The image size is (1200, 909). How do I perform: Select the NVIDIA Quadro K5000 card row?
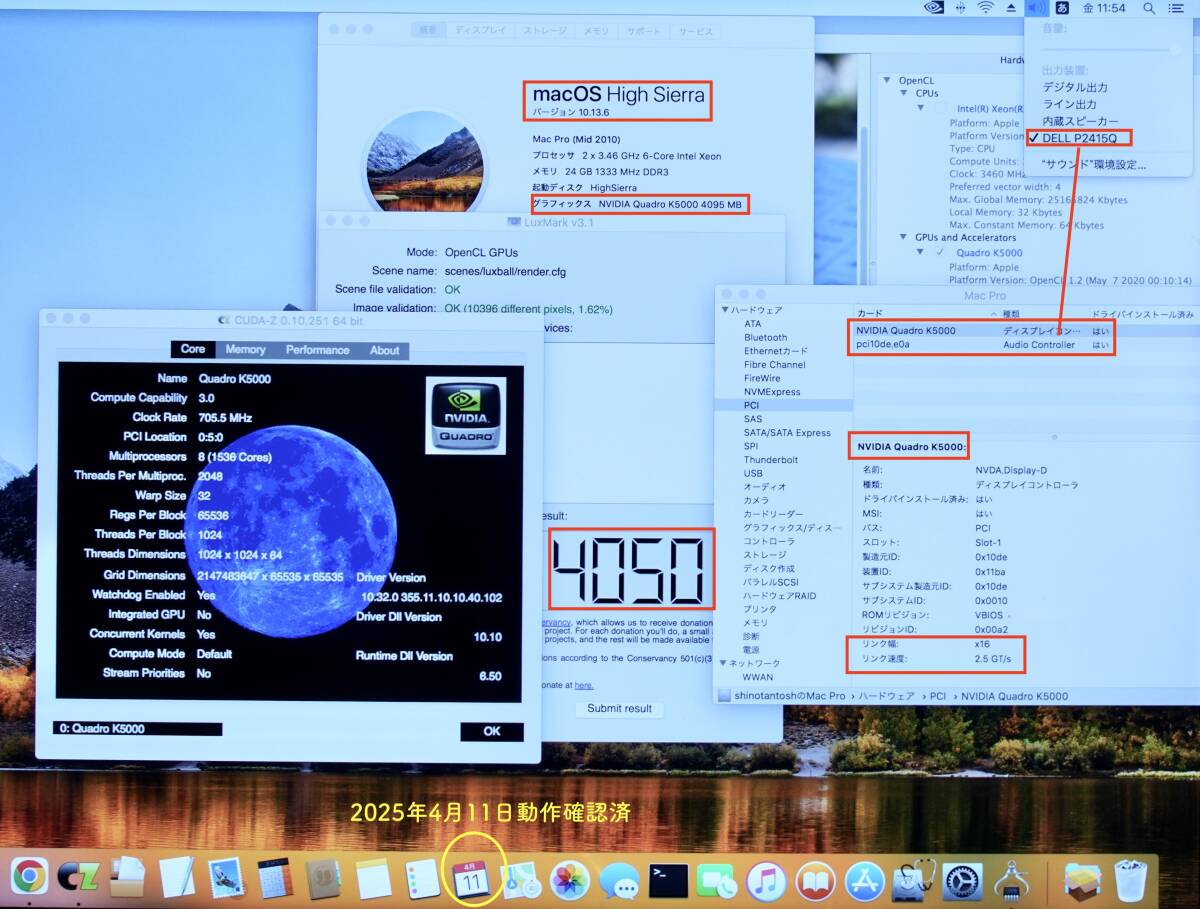click(1026, 331)
